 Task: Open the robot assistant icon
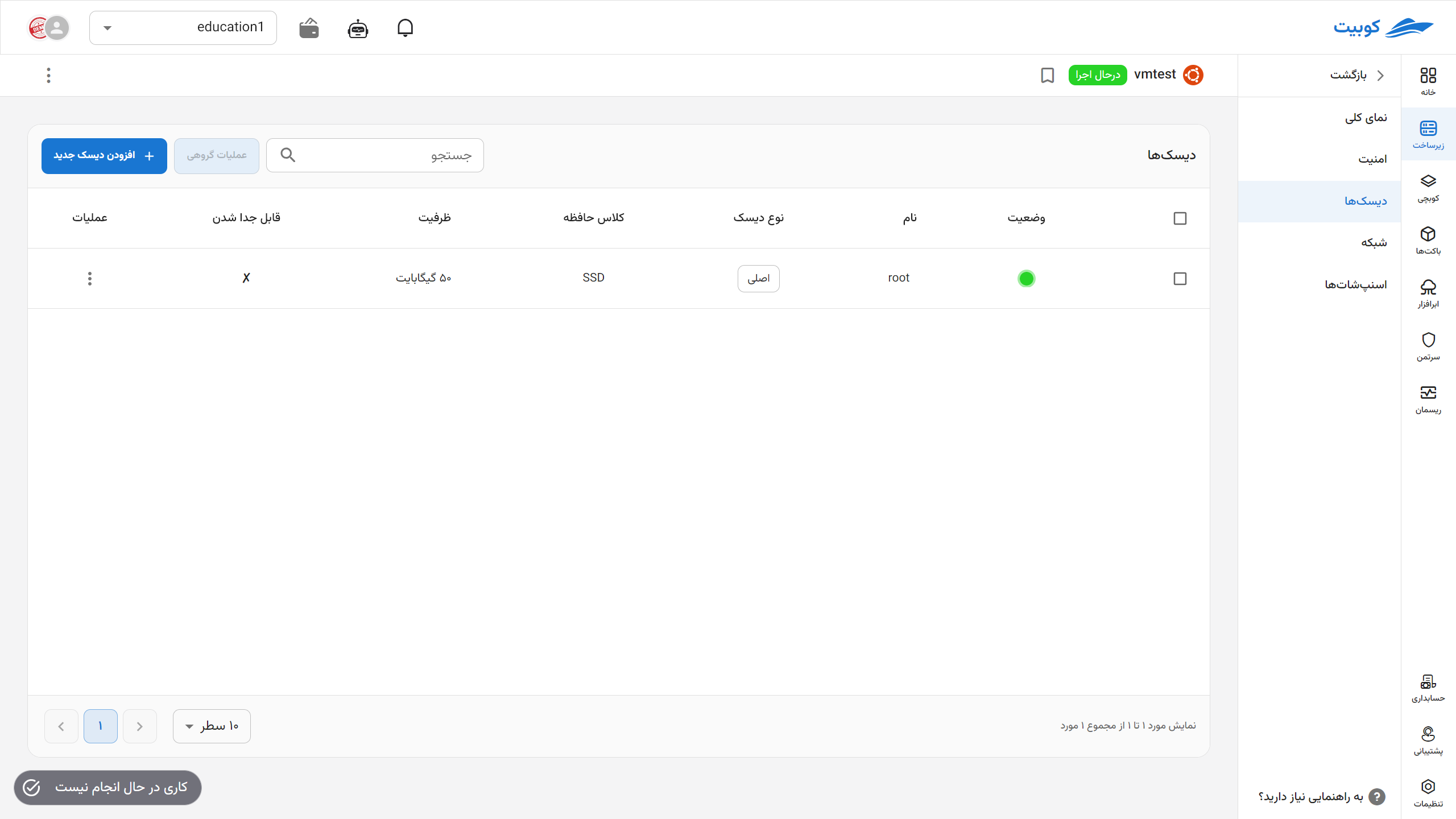[x=358, y=28]
